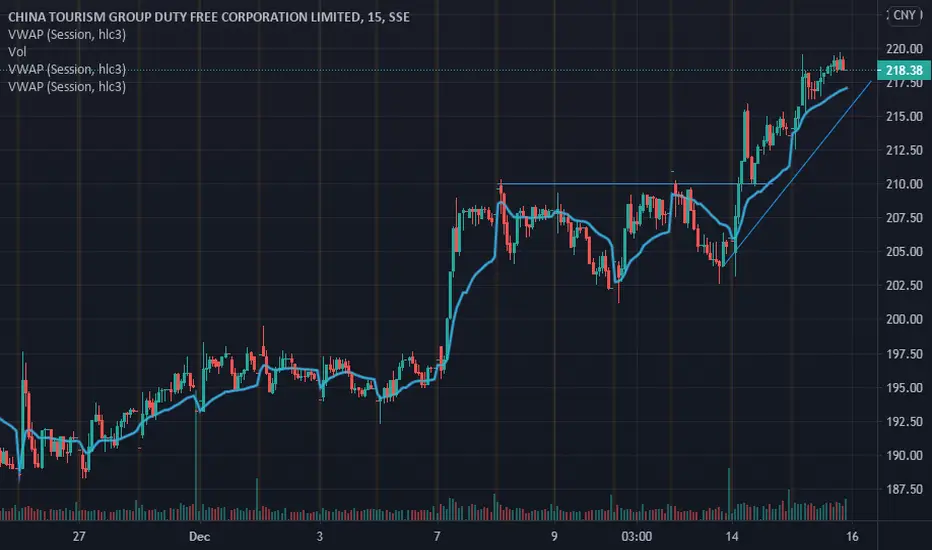Click the 16 date axis label

[852, 536]
